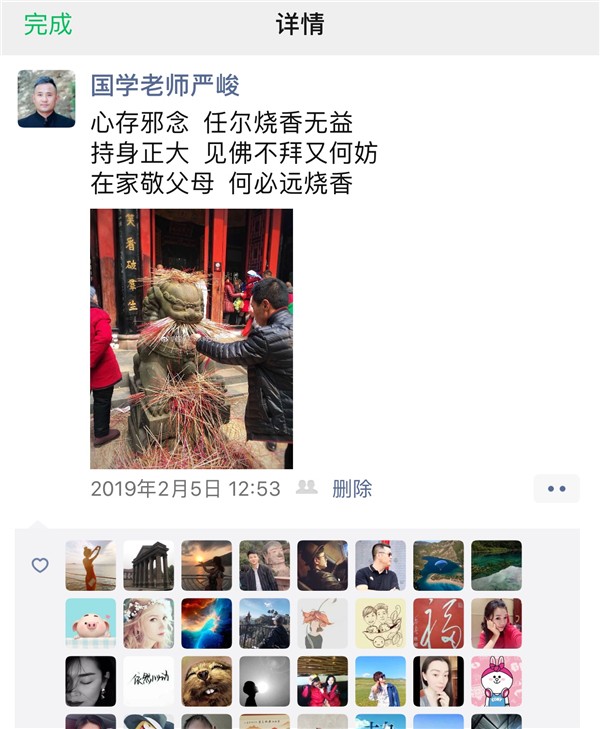Screen dimensions: 600x729
Task: Tap the heart like icon
Action: [x=40, y=565]
